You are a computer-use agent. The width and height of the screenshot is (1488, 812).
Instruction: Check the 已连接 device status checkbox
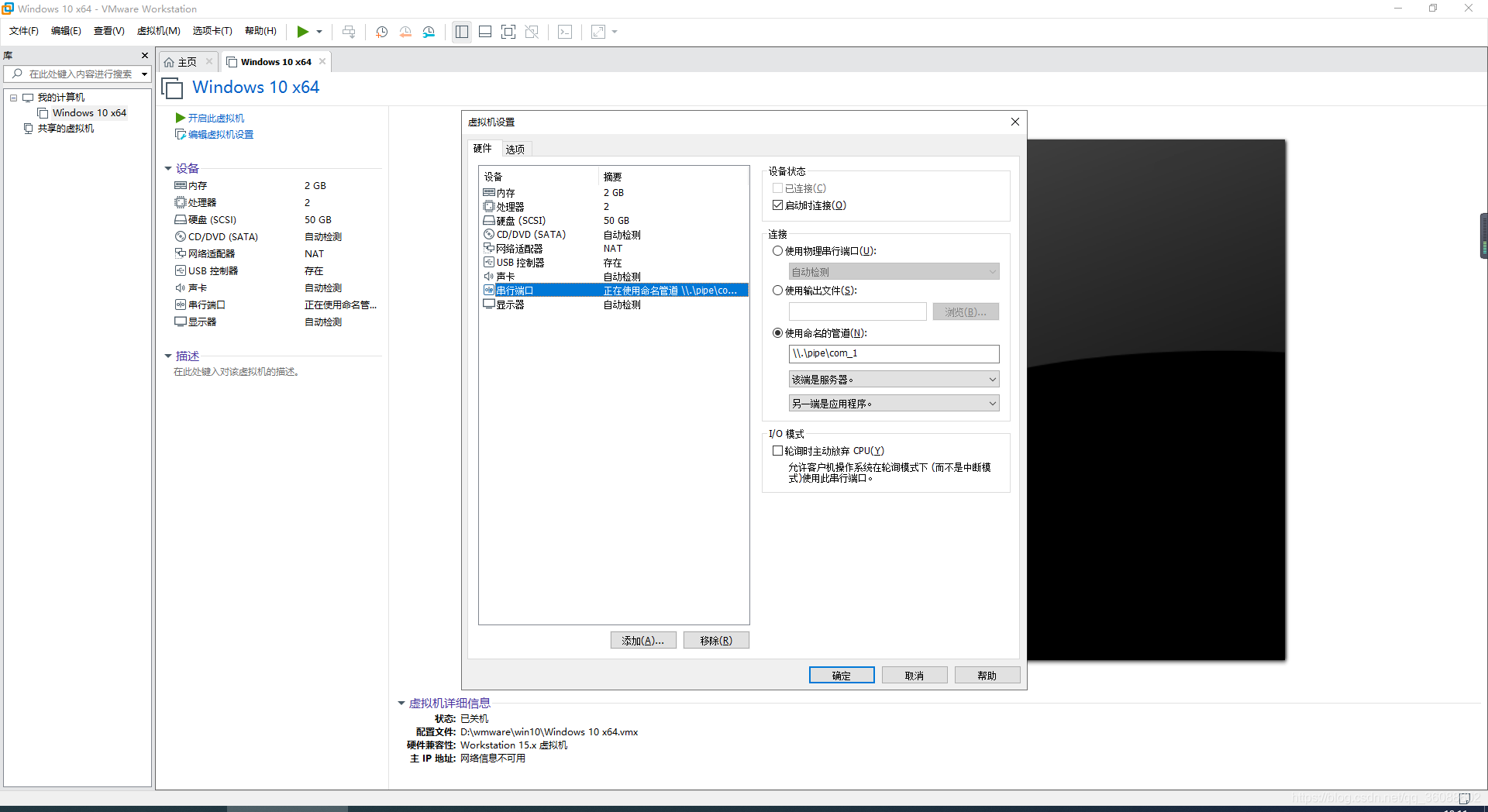(777, 188)
